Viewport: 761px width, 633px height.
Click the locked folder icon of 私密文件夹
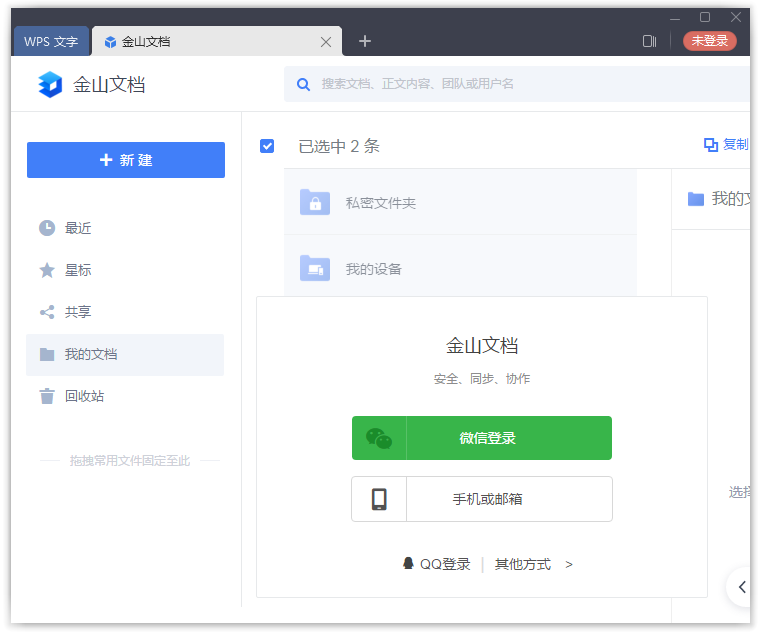point(315,202)
